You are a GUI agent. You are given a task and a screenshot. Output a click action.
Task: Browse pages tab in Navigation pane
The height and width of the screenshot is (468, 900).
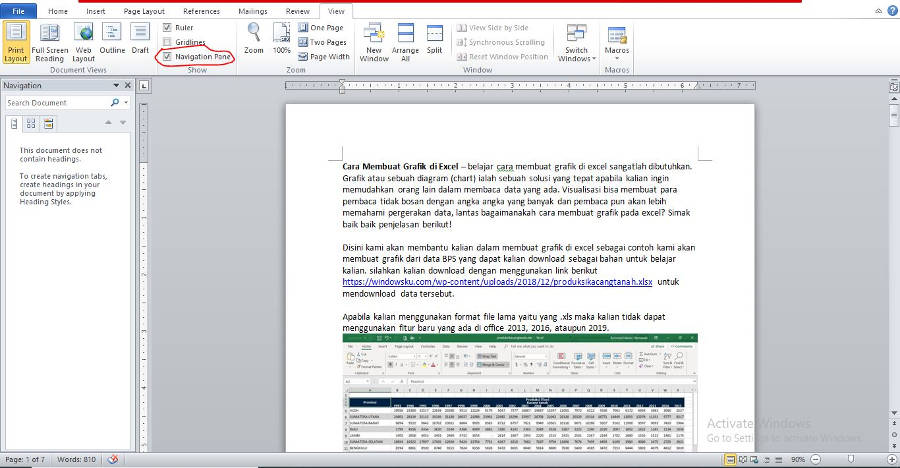click(31, 123)
